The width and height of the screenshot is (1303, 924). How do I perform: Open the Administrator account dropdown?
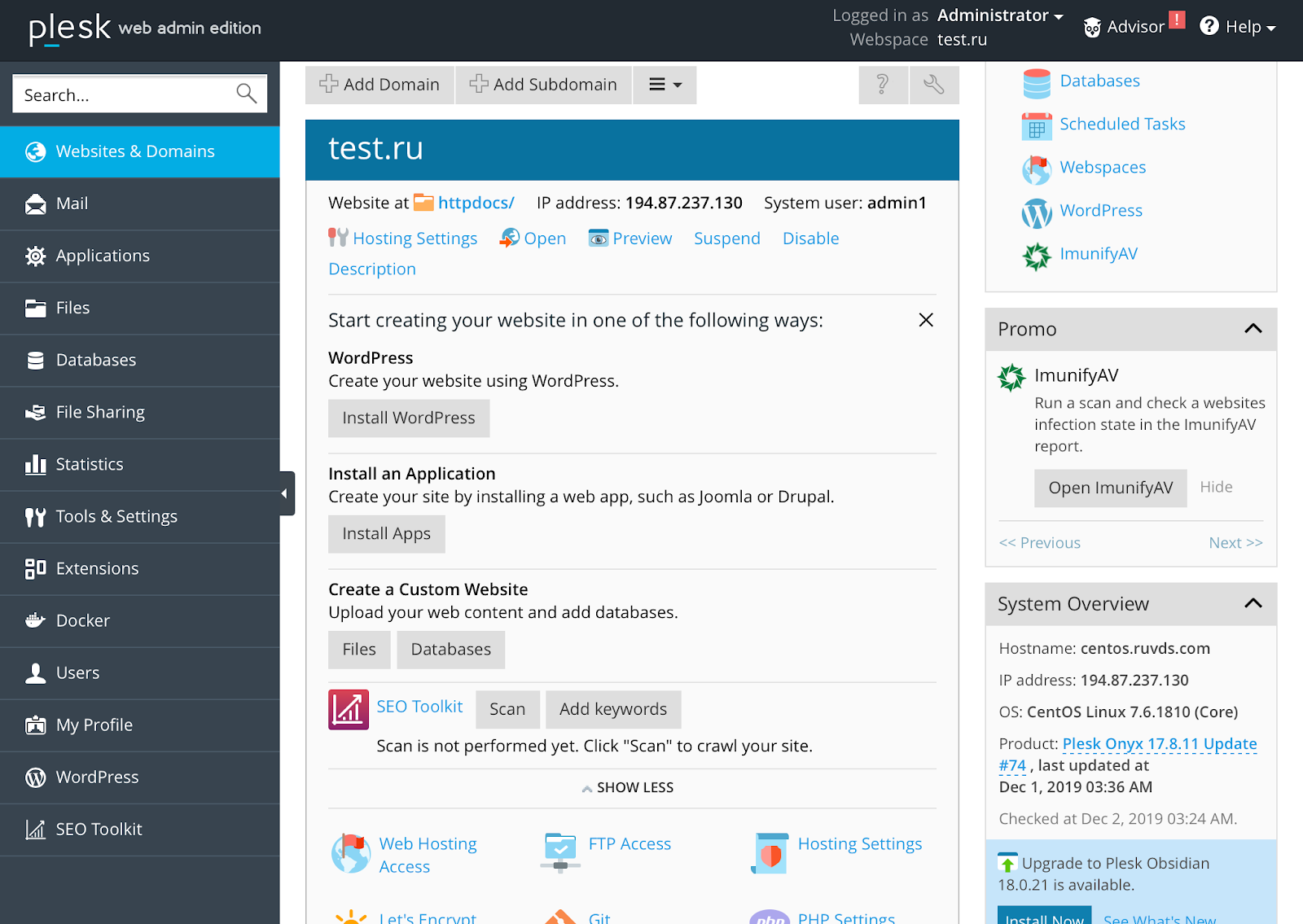coord(1000,15)
